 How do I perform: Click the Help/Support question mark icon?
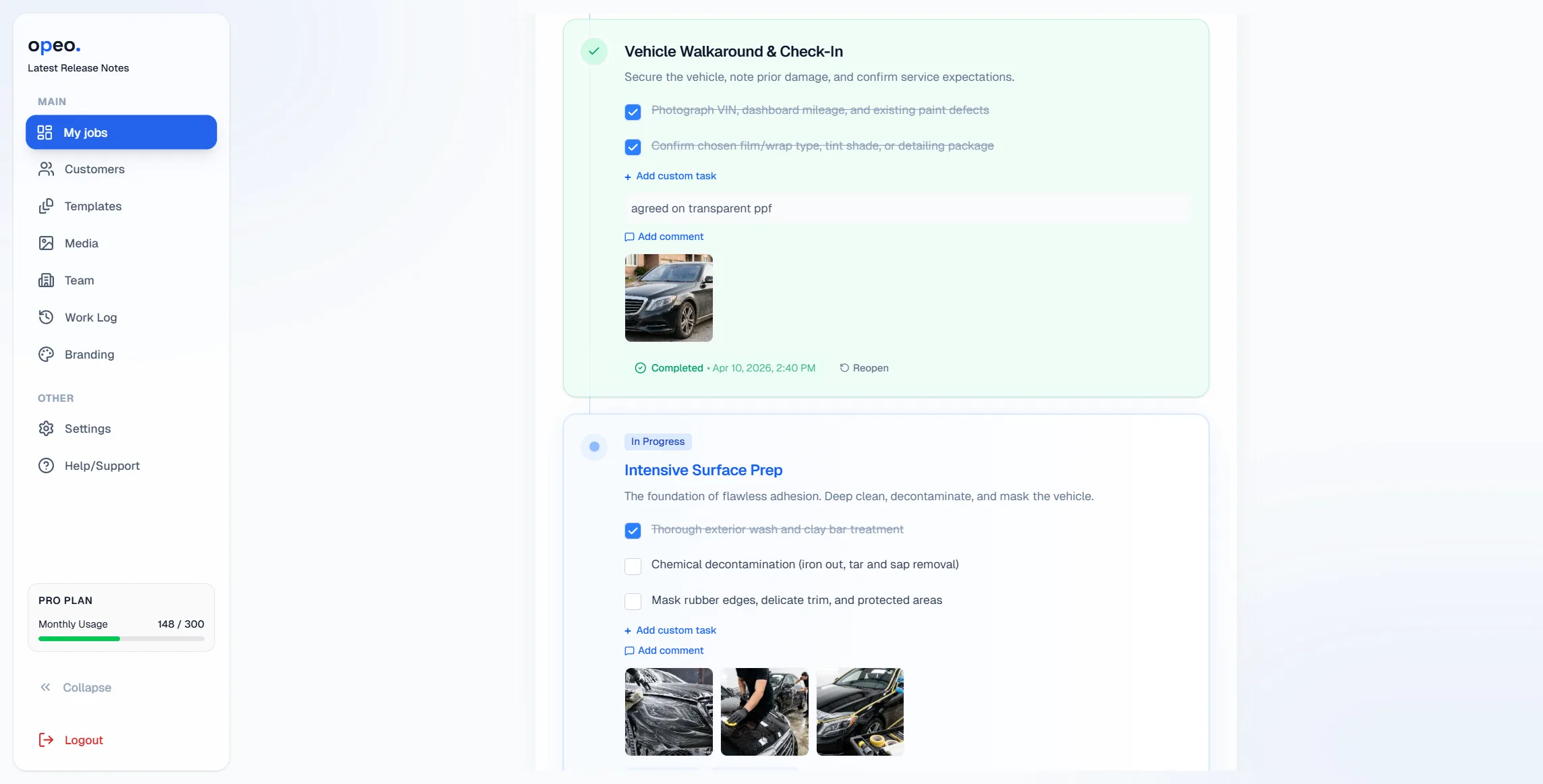pyautogui.click(x=46, y=466)
